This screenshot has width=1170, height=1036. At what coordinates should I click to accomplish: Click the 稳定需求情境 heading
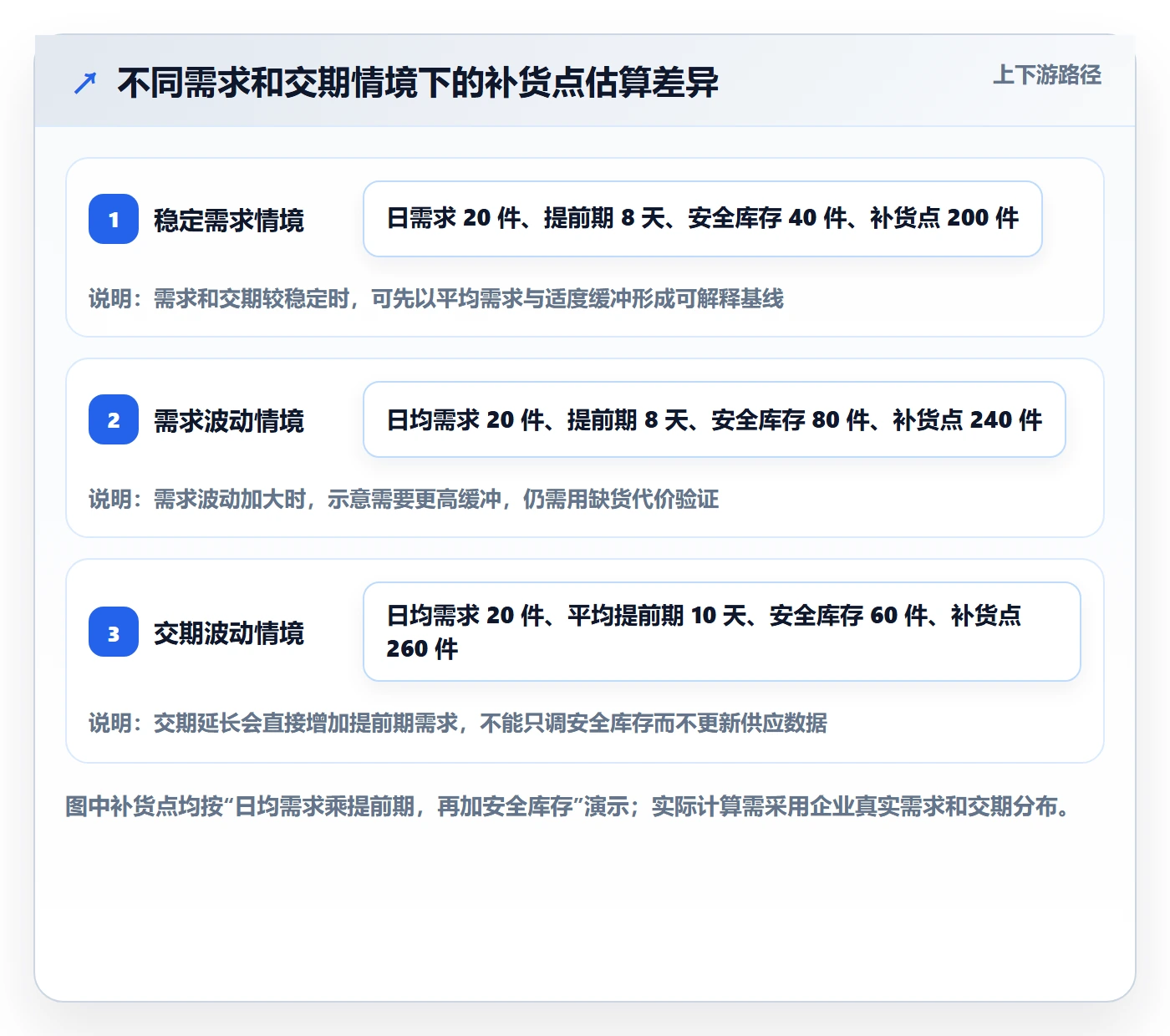229,220
